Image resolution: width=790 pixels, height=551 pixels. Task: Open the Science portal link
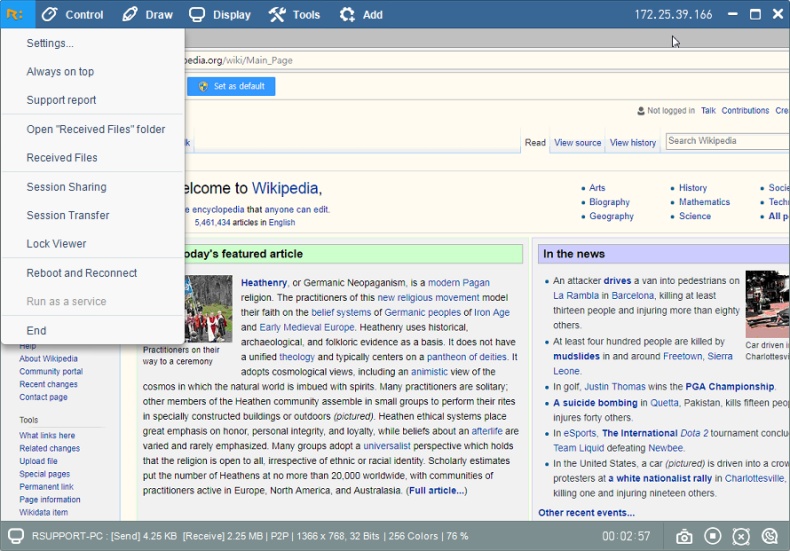coord(695,216)
